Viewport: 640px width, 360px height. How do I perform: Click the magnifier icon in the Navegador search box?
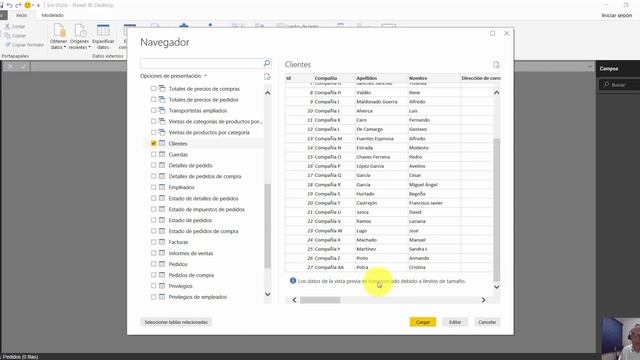pos(267,63)
